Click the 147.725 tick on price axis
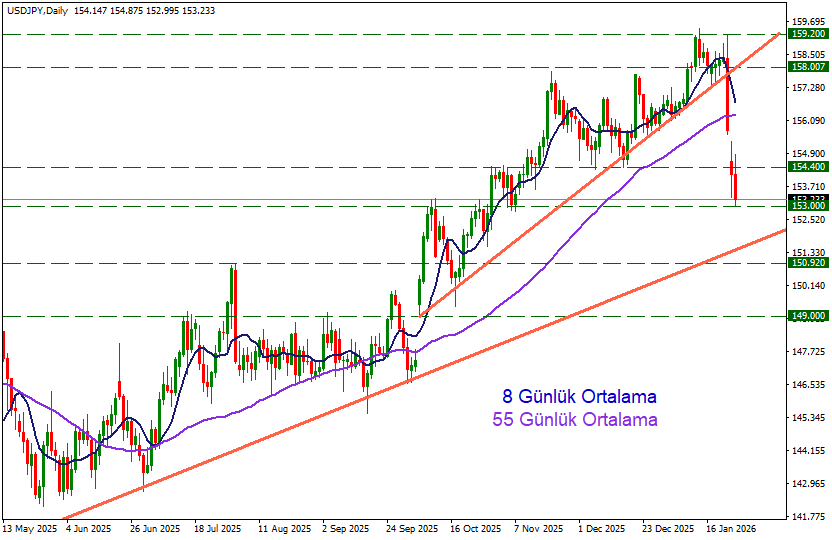 click(806, 352)
